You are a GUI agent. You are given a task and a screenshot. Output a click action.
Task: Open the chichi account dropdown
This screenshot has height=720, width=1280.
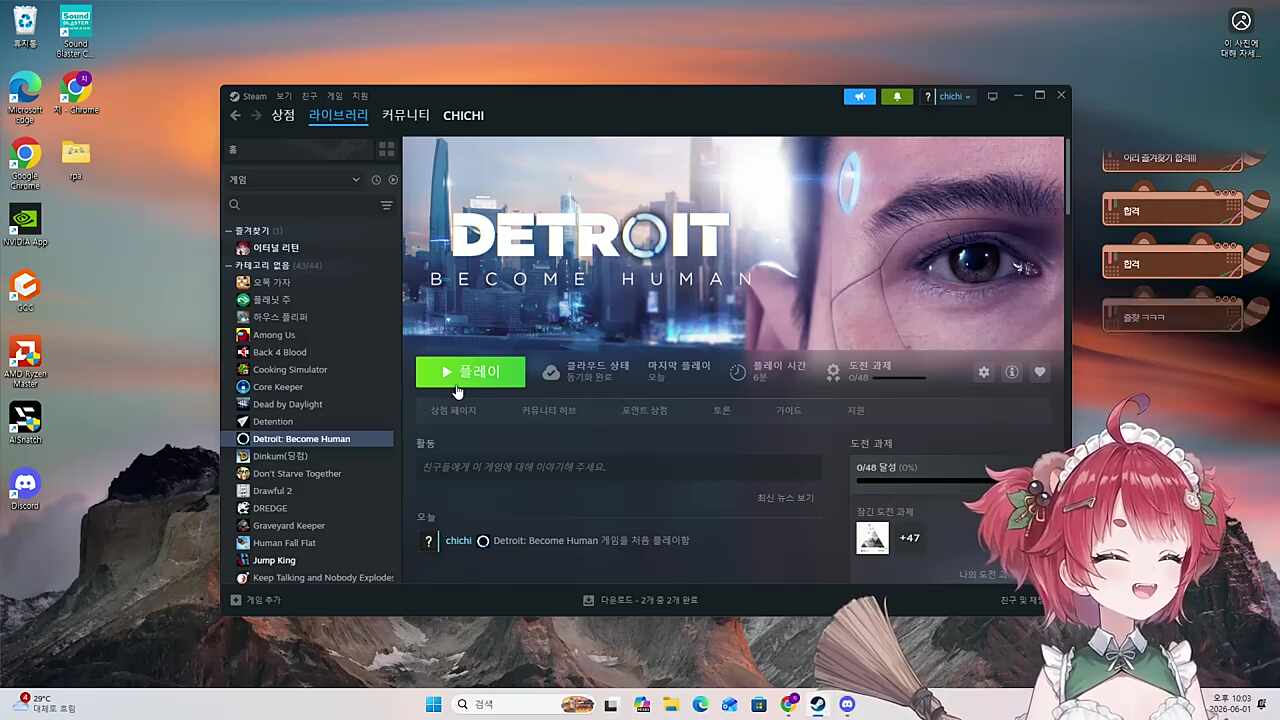coord(955,96)
